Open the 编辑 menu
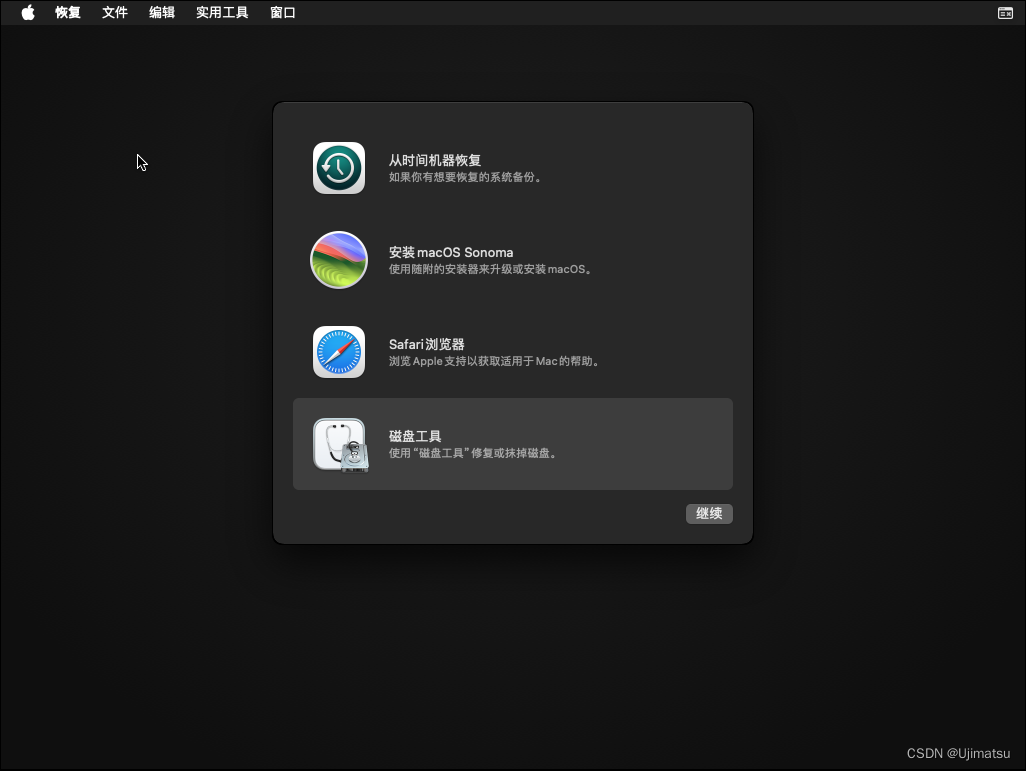This screenshot has width=1026, height=771. pos(162,12)
